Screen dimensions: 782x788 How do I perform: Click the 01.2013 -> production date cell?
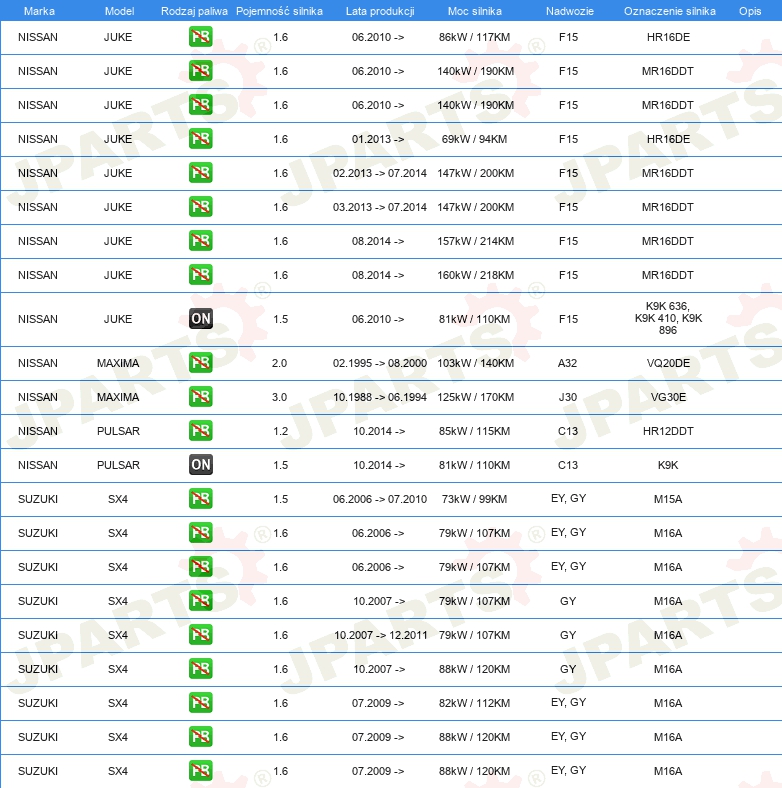(x=378, y=139)
